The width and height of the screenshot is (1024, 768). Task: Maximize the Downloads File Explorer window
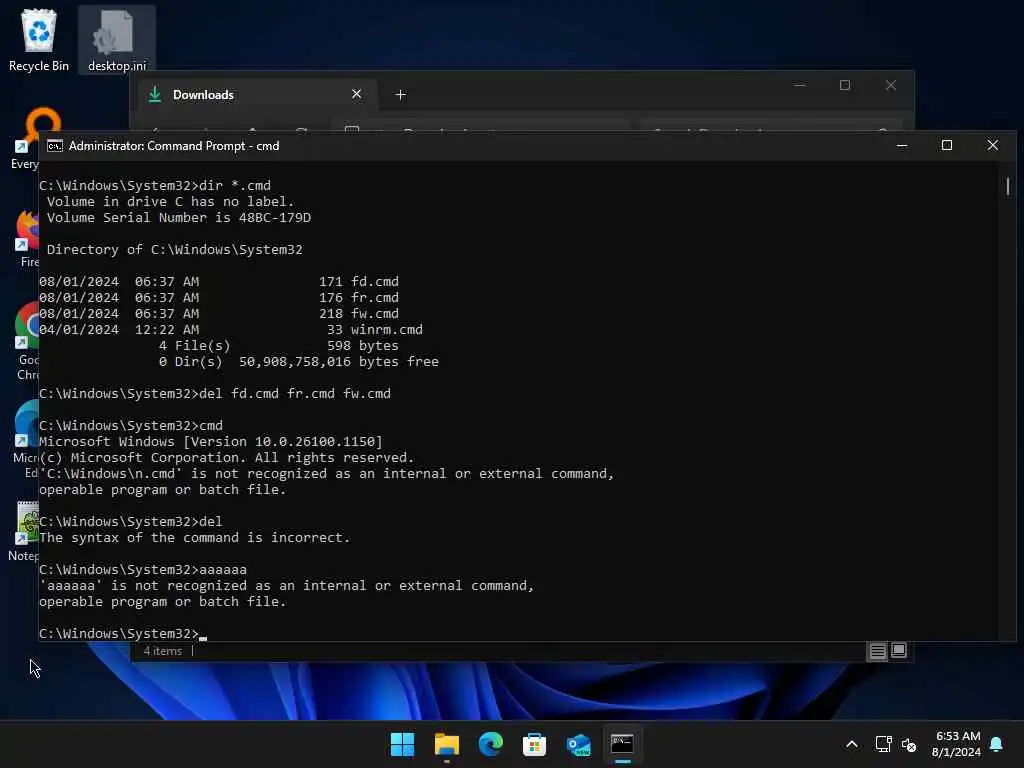click(x=844, y=85)
